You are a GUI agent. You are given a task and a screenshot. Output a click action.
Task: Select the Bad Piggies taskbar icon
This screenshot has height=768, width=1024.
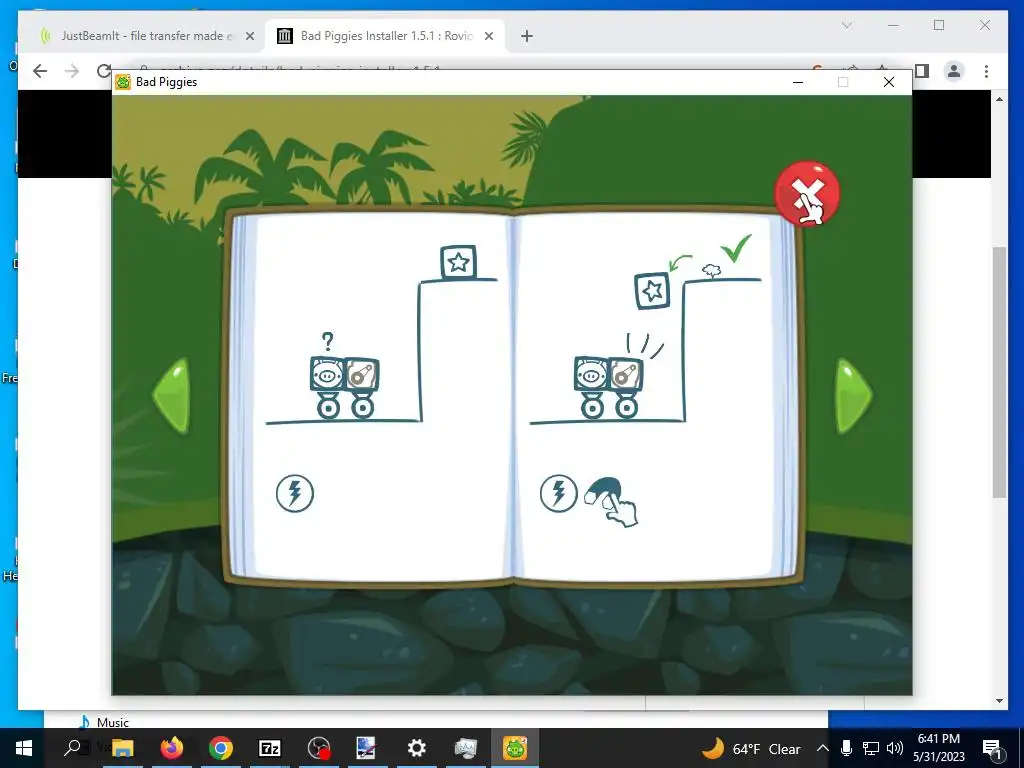[x=515, y=748]
